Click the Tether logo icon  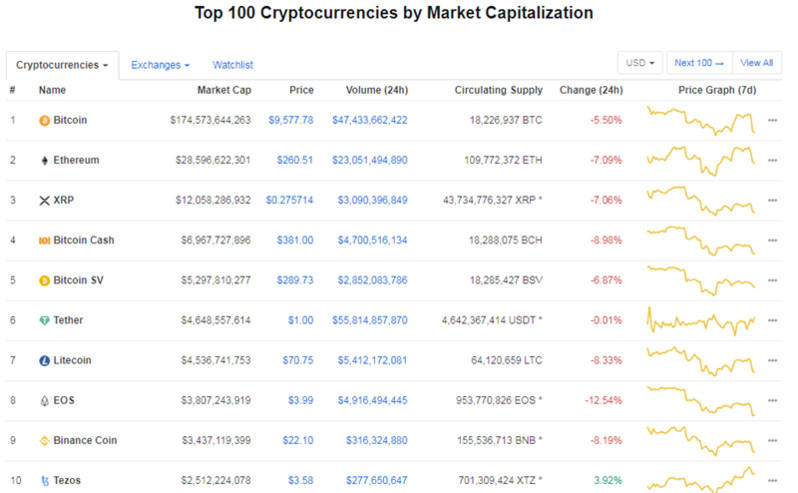[44, 320]
